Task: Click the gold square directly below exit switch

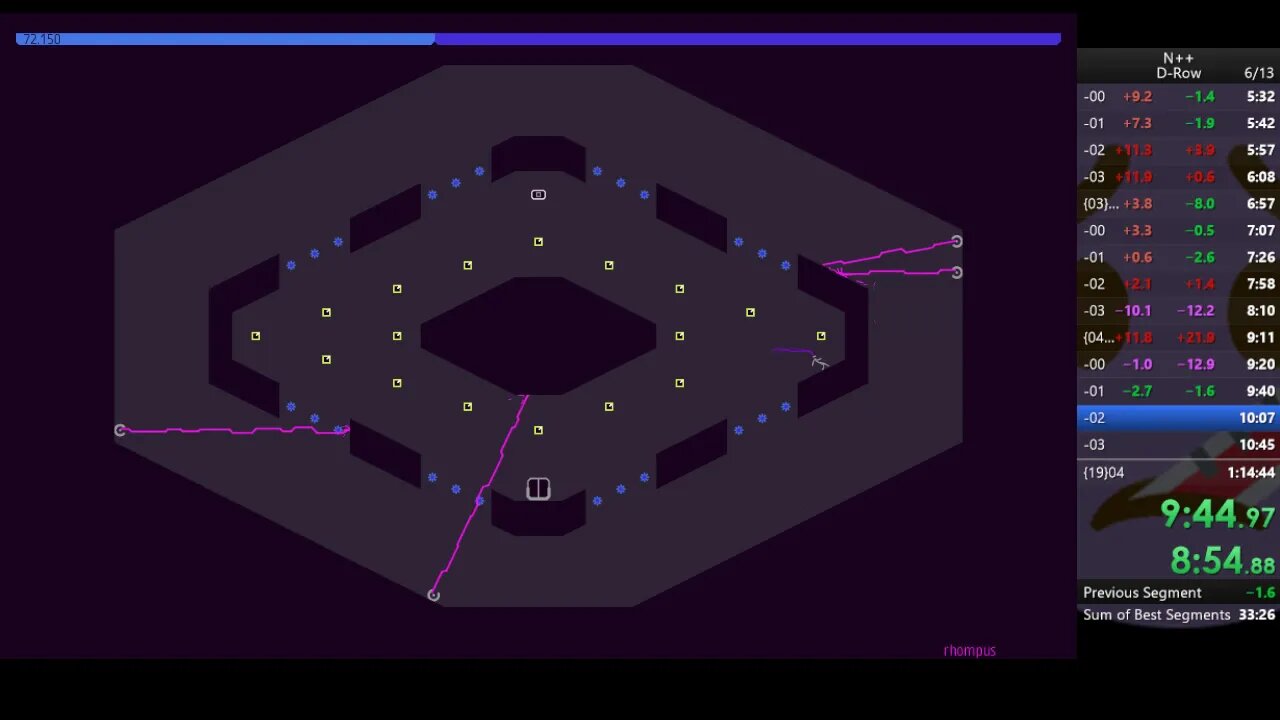Action: pyautogui.click(x=538, y=241)
